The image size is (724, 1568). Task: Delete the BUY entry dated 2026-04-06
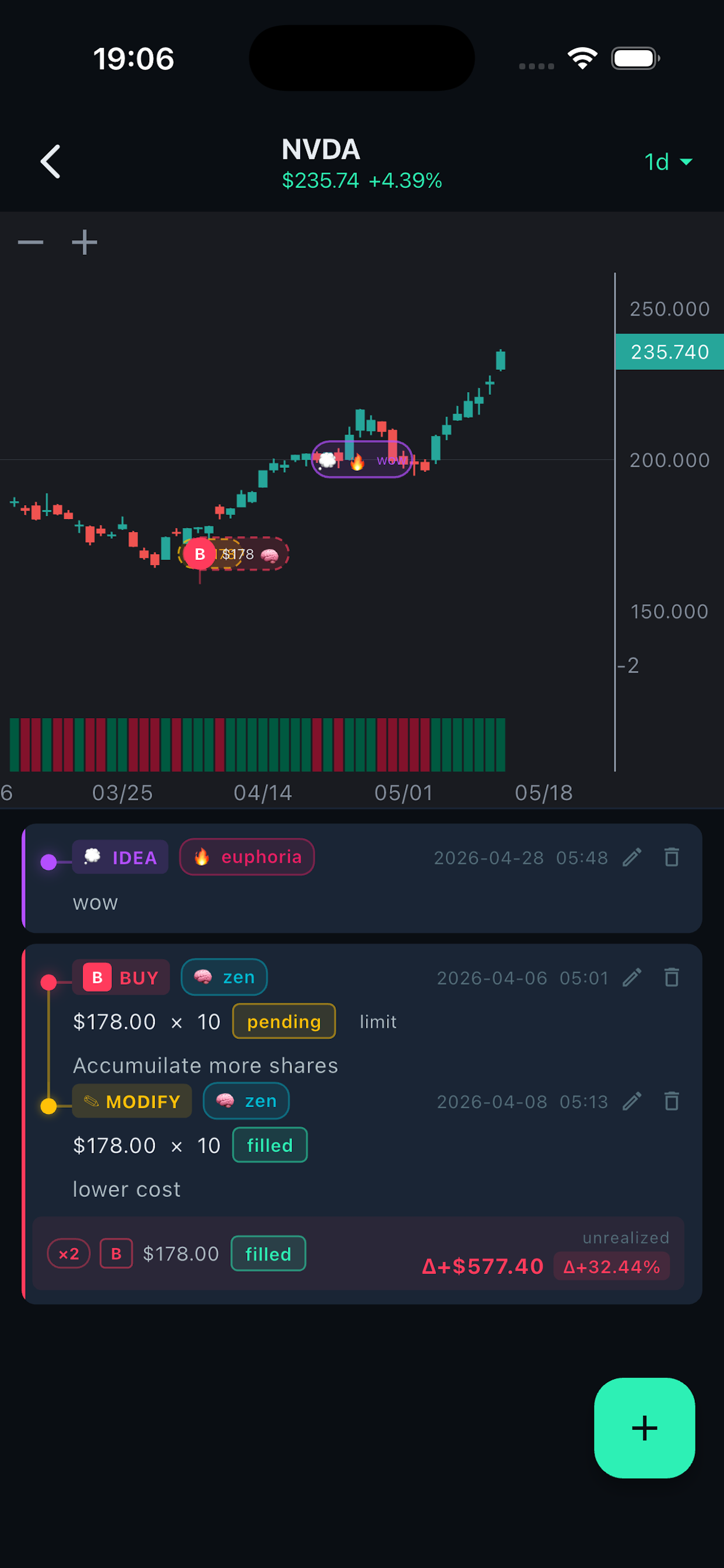pos(672,978)
